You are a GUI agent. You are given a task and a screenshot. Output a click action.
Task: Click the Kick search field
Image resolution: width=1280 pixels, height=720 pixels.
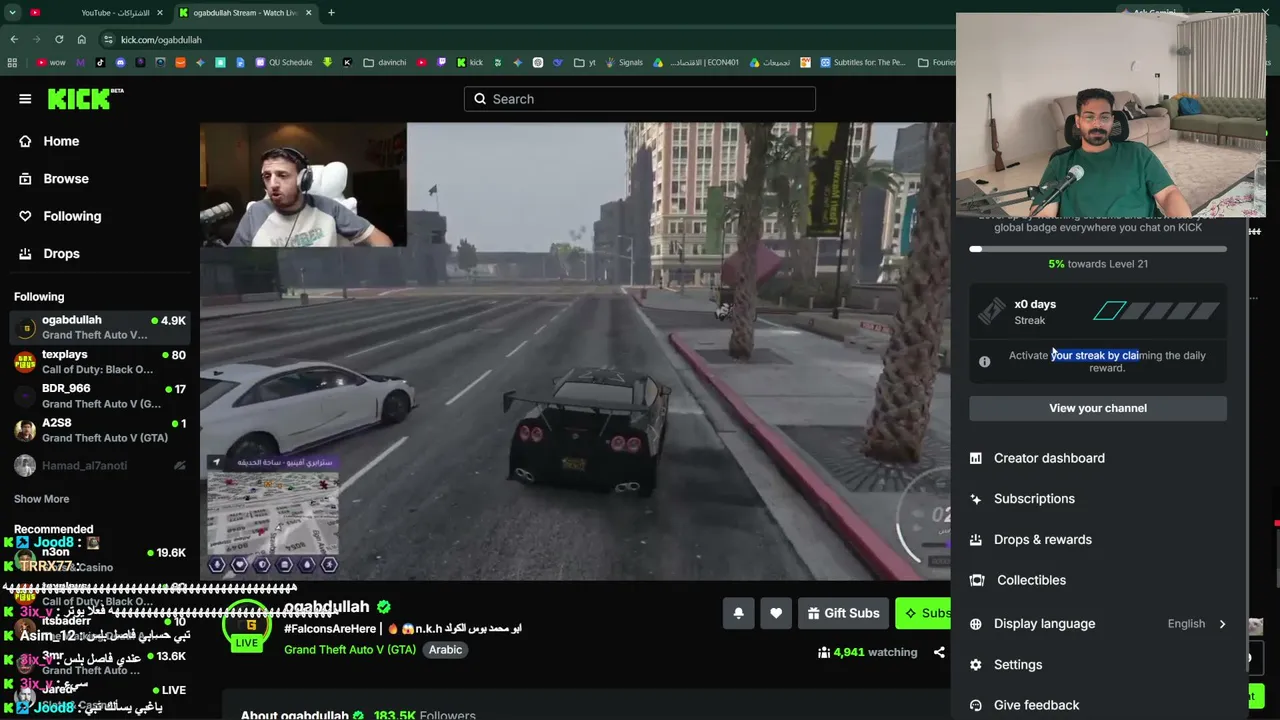[640, 99]
